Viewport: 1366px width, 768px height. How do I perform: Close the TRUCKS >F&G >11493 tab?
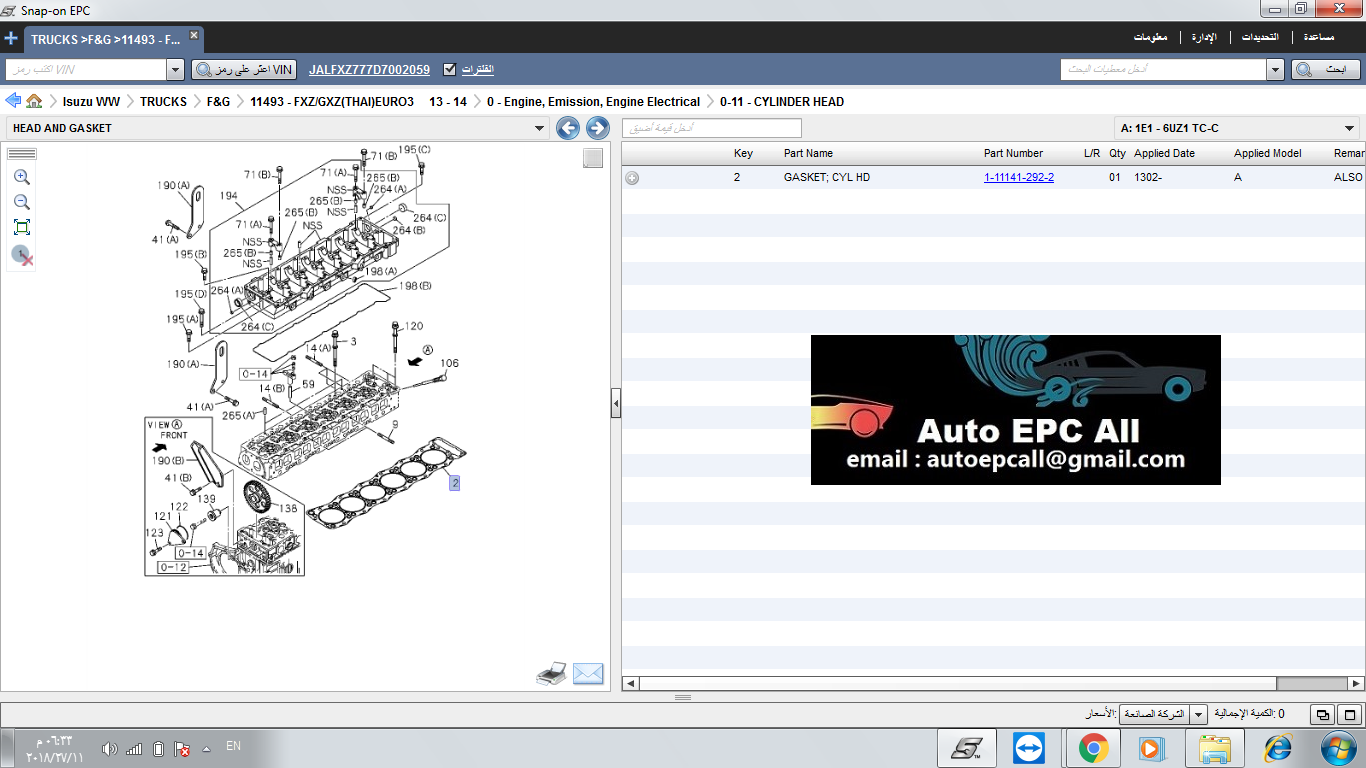pos(194,35)
